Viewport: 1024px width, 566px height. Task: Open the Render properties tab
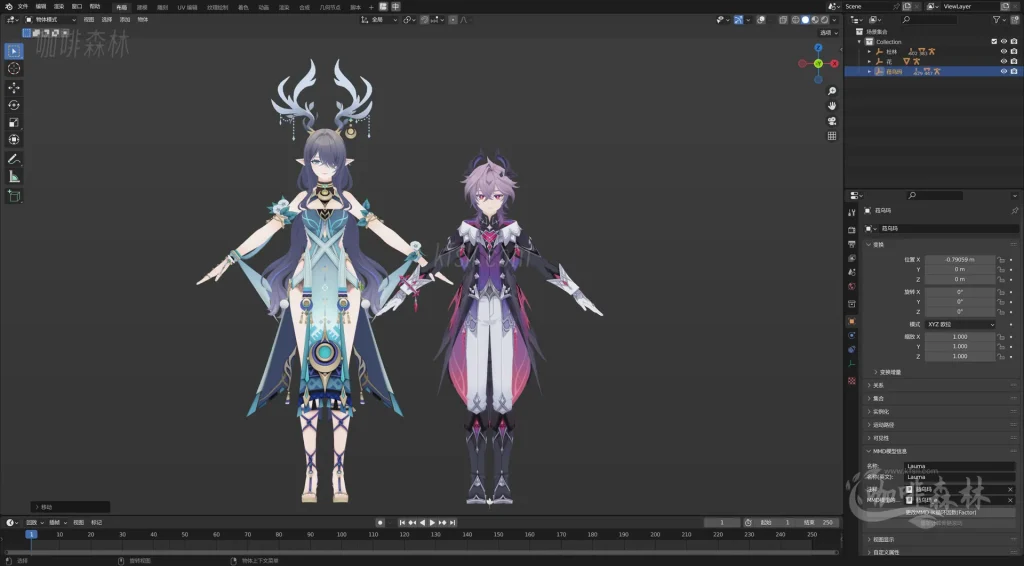pos(852,230)
